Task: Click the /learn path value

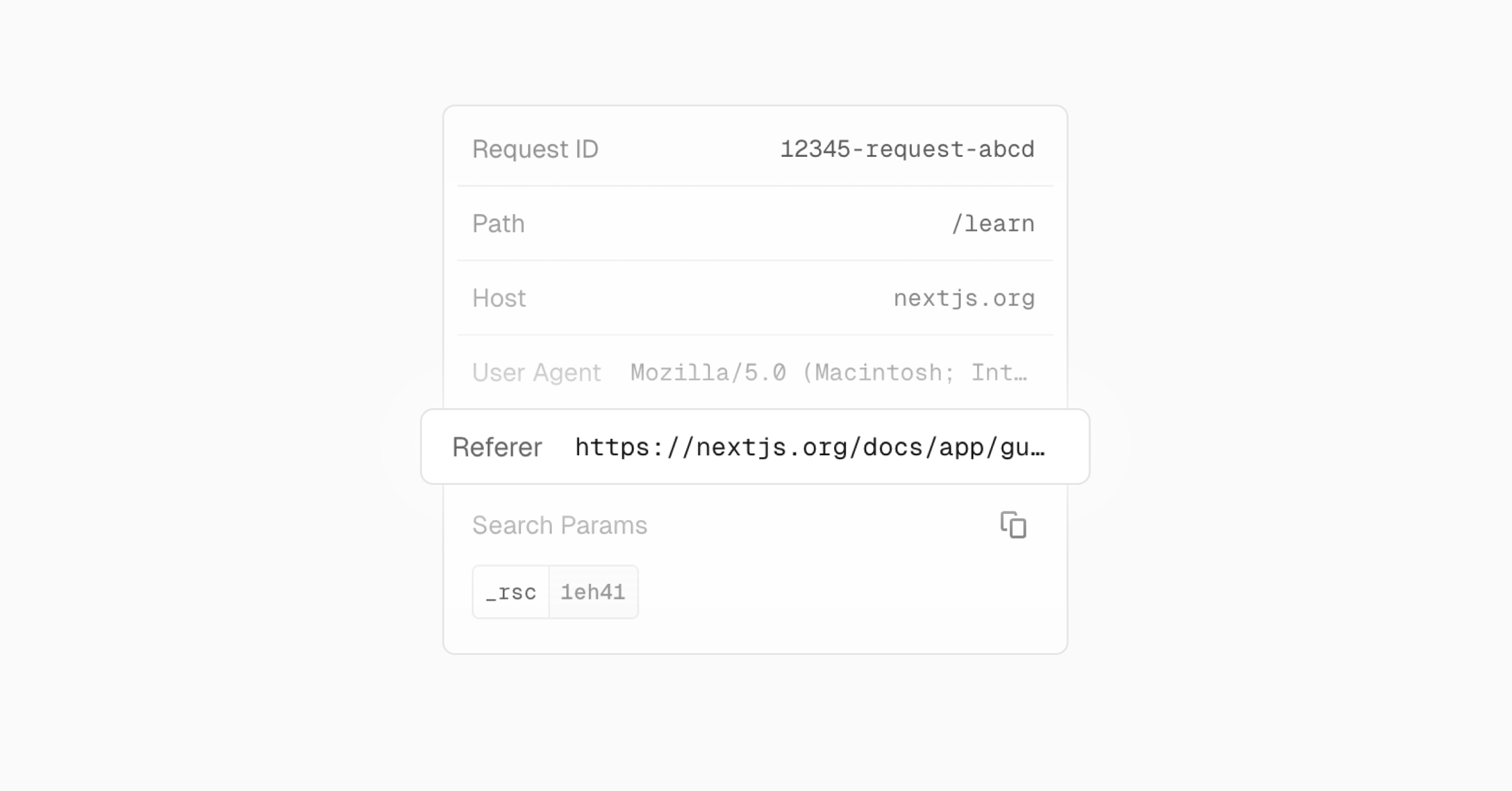Action: [994, 224]
